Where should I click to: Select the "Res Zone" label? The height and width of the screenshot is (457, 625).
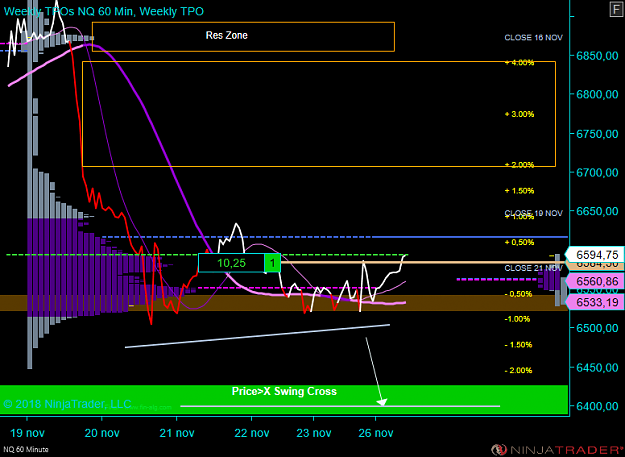click(x=226, y=35)
